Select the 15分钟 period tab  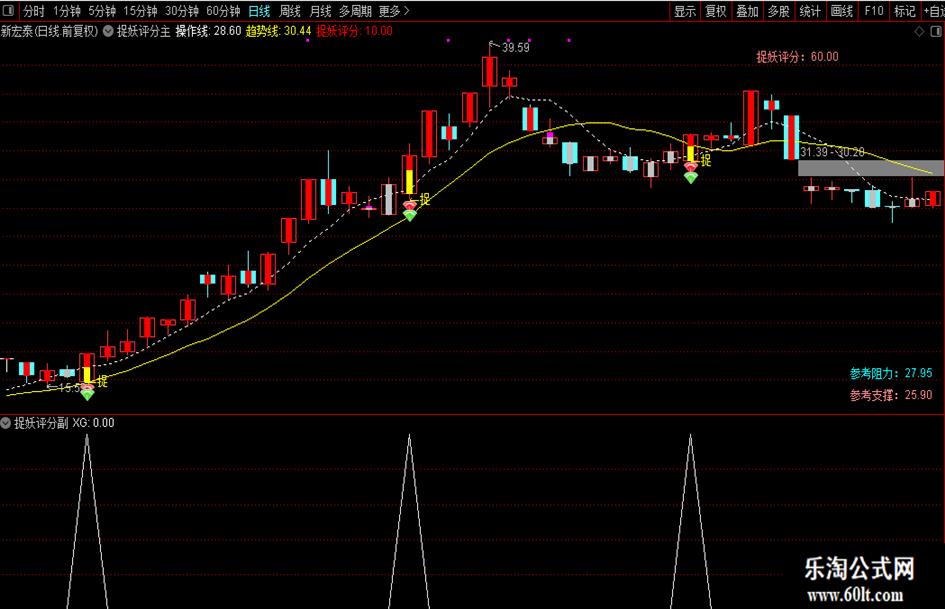(x=140, y=11)
